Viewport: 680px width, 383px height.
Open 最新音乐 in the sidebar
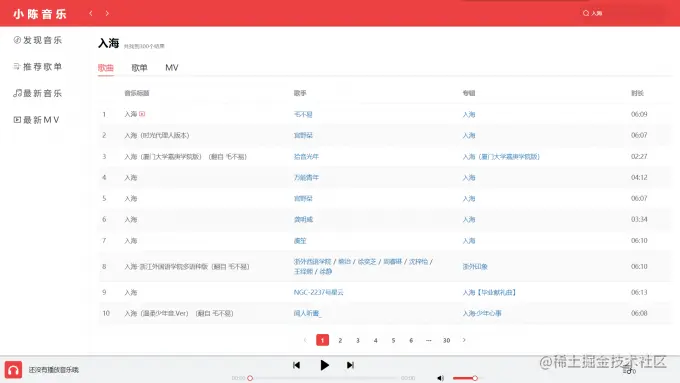point(38,93)
